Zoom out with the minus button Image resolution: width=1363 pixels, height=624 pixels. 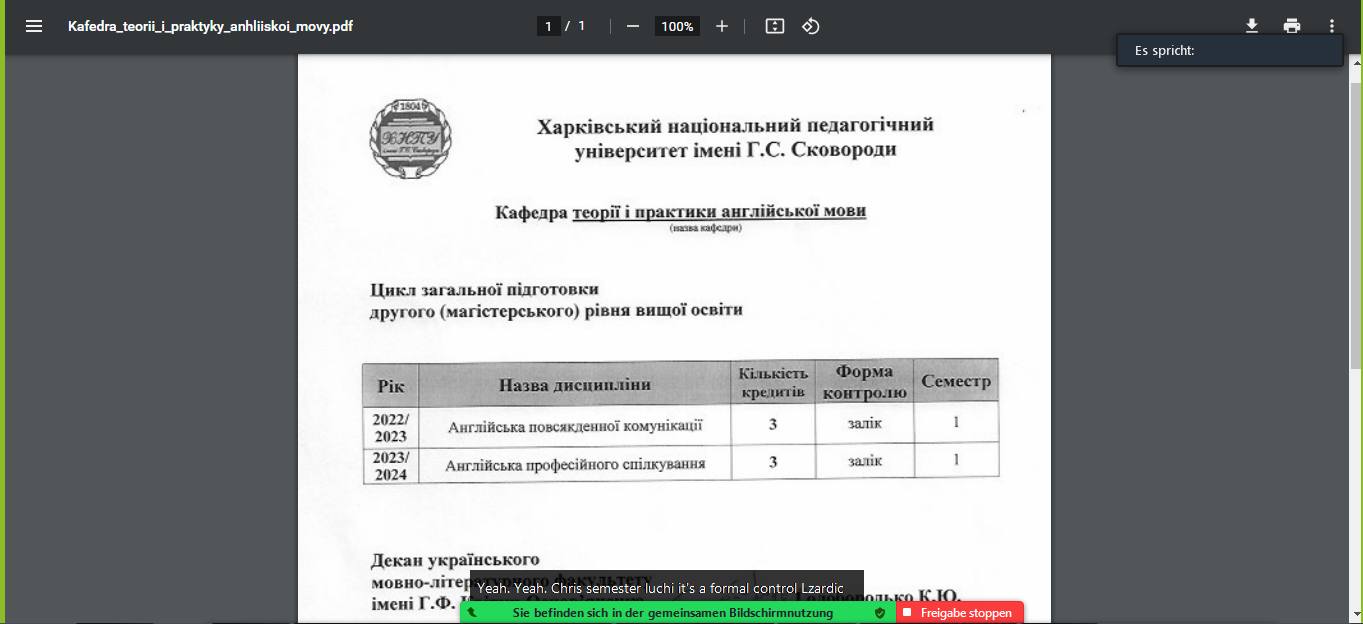click(x=632, y=26)
